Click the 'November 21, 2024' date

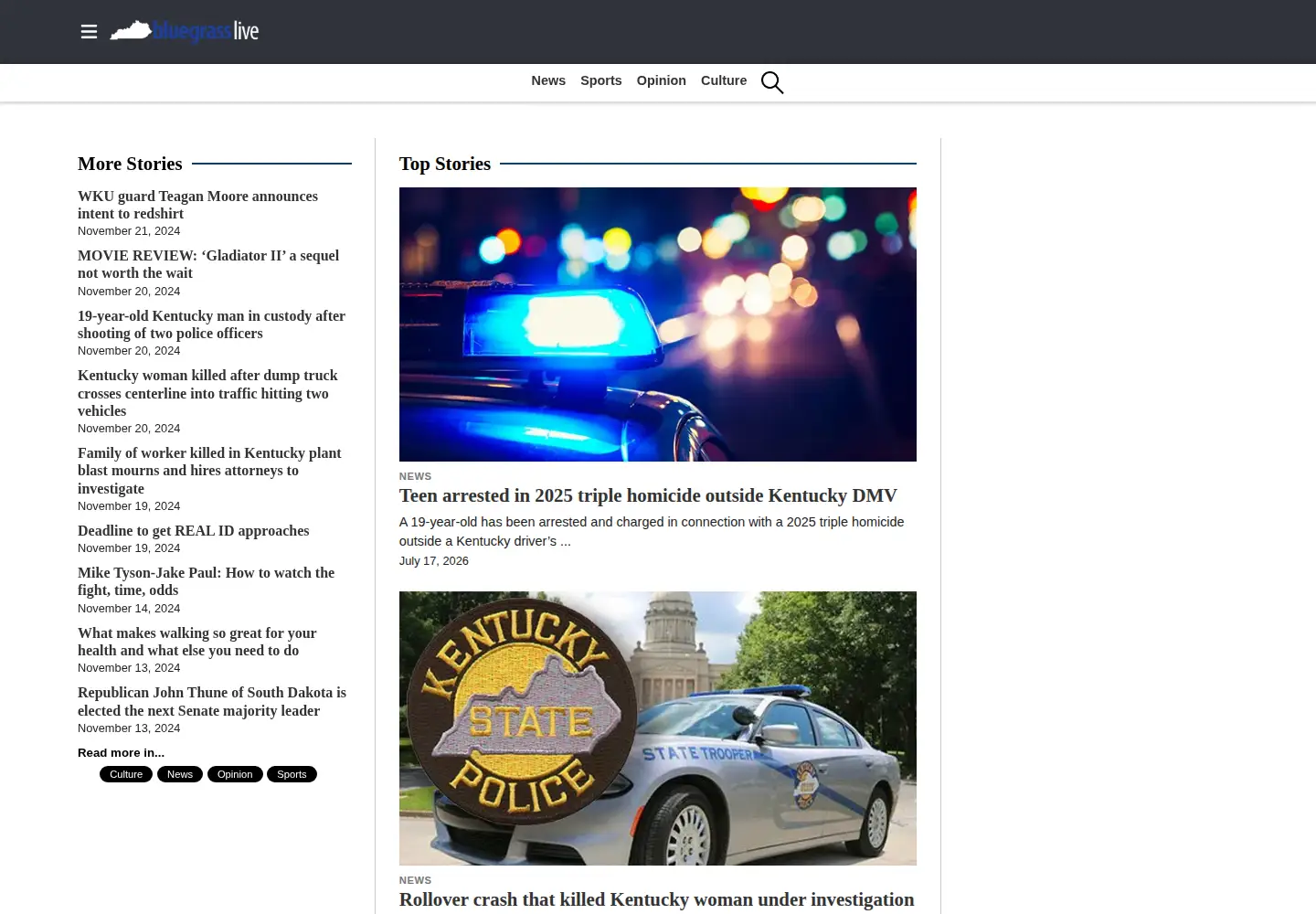(x=129, y=231)
